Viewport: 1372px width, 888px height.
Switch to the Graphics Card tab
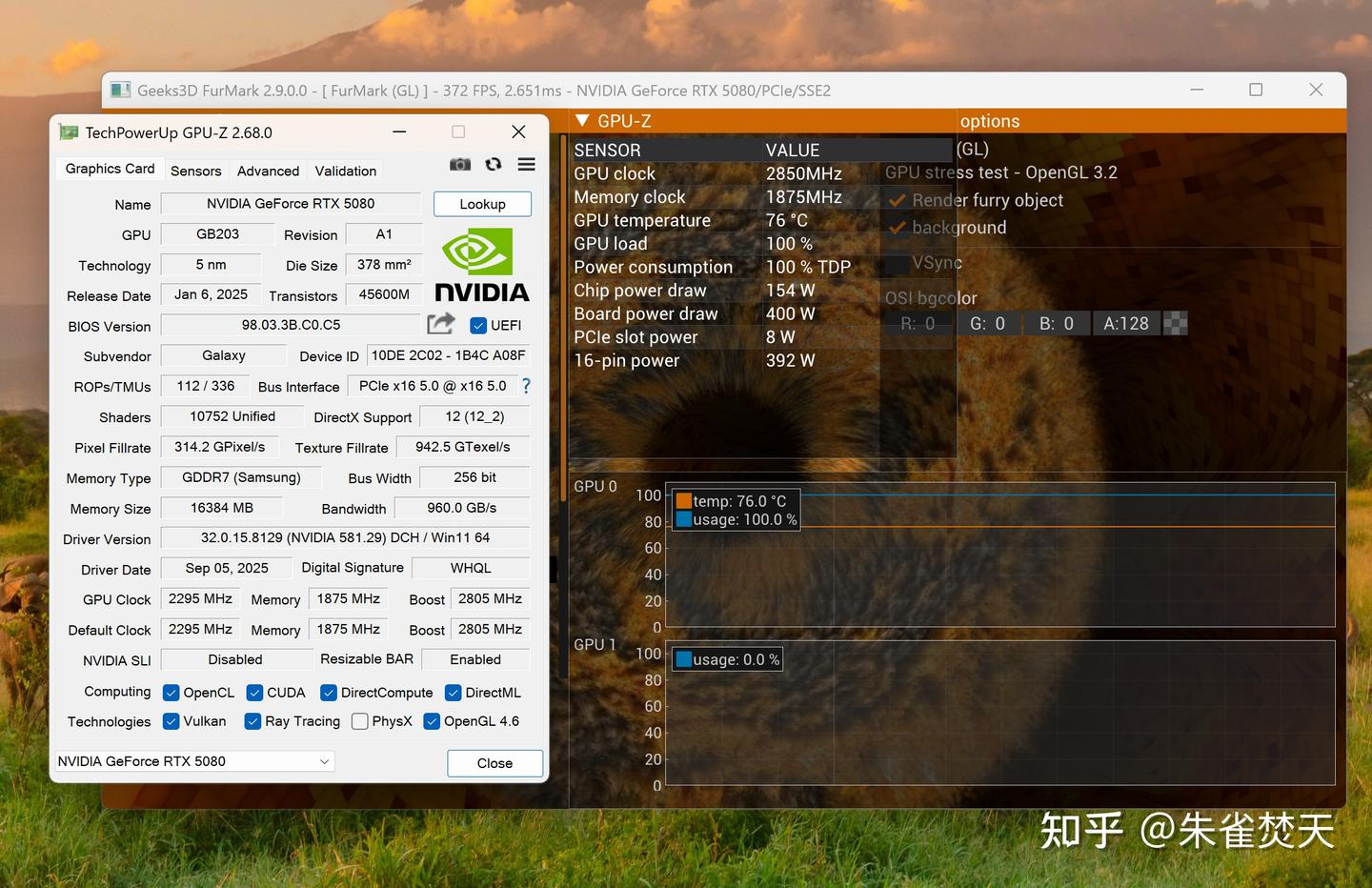(110, 169)
